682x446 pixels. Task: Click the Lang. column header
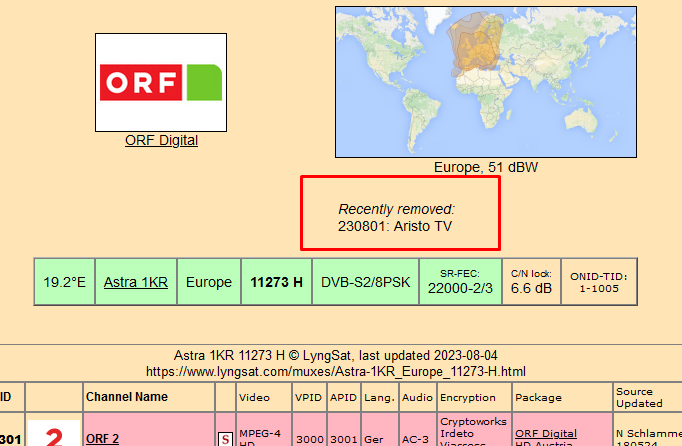379,397
